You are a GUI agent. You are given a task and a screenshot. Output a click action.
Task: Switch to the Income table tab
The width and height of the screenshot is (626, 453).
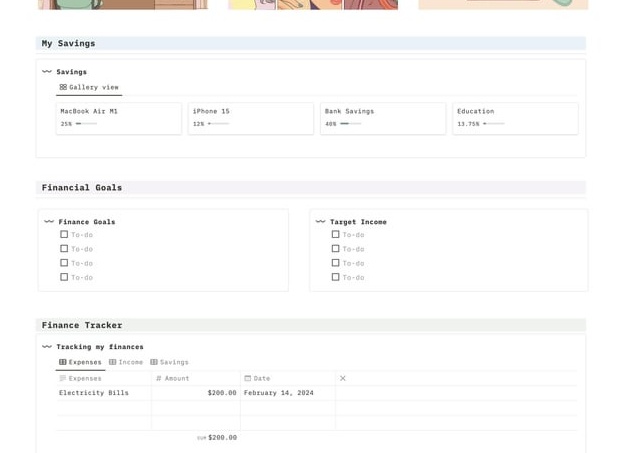tap(126, 362)
